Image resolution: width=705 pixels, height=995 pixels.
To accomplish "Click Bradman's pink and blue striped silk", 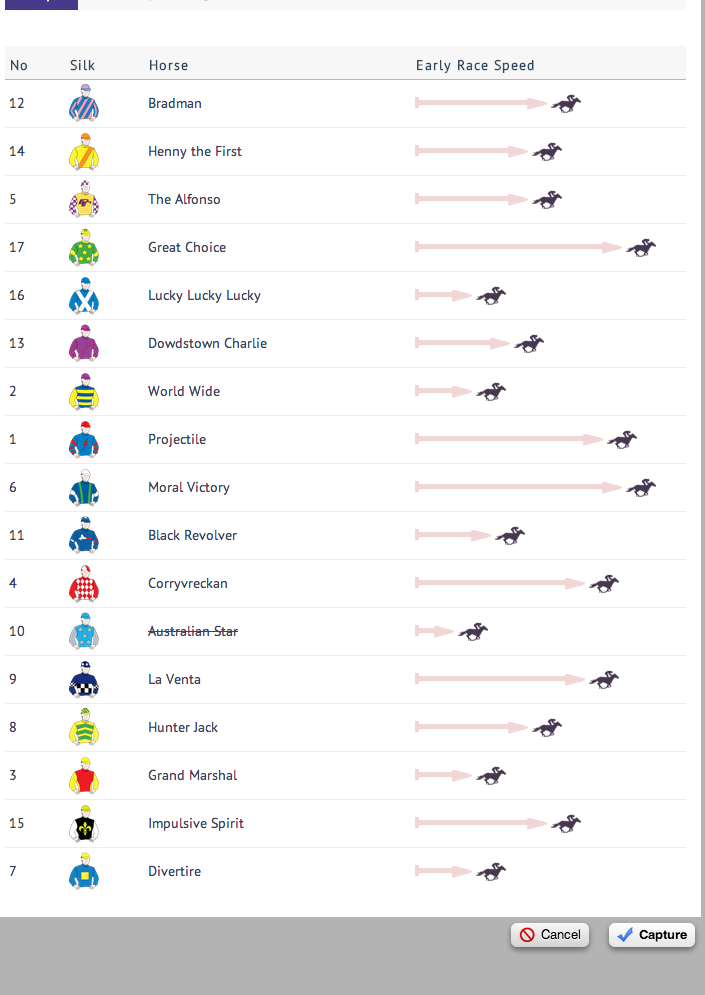I will tap(84, 103).
